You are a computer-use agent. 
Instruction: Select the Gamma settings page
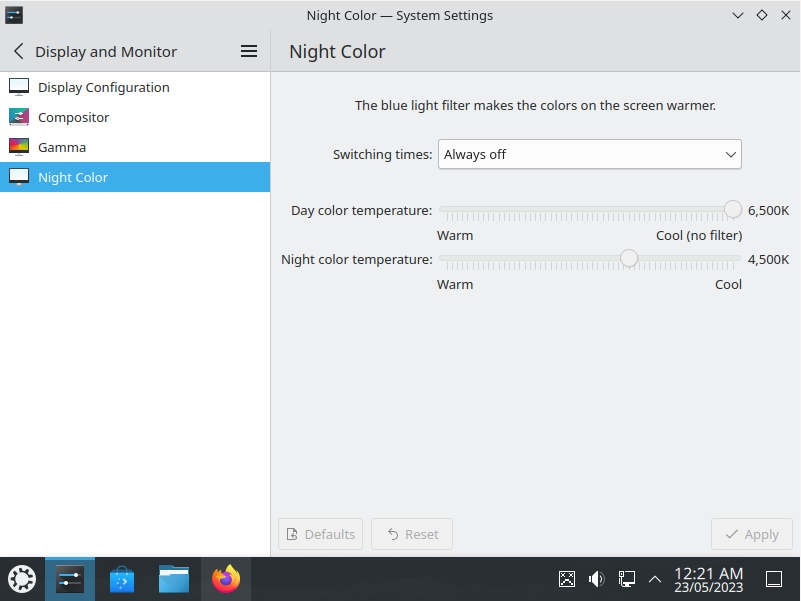[60, 147]
